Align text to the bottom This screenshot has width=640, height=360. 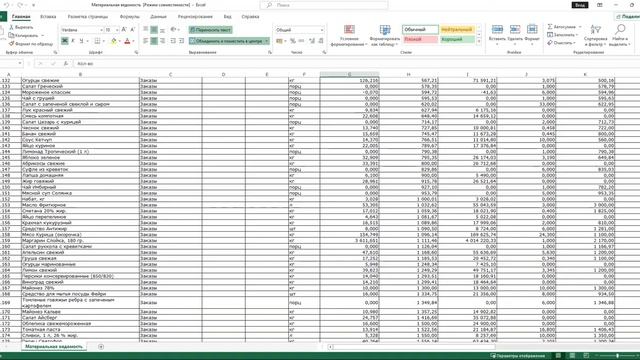pos(162,30)
